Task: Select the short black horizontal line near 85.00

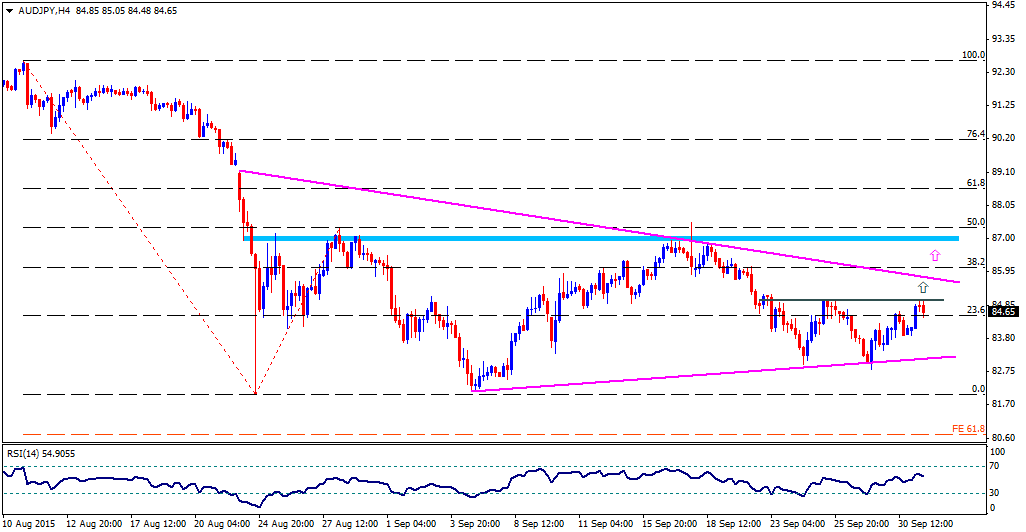Action: [852, 300]
